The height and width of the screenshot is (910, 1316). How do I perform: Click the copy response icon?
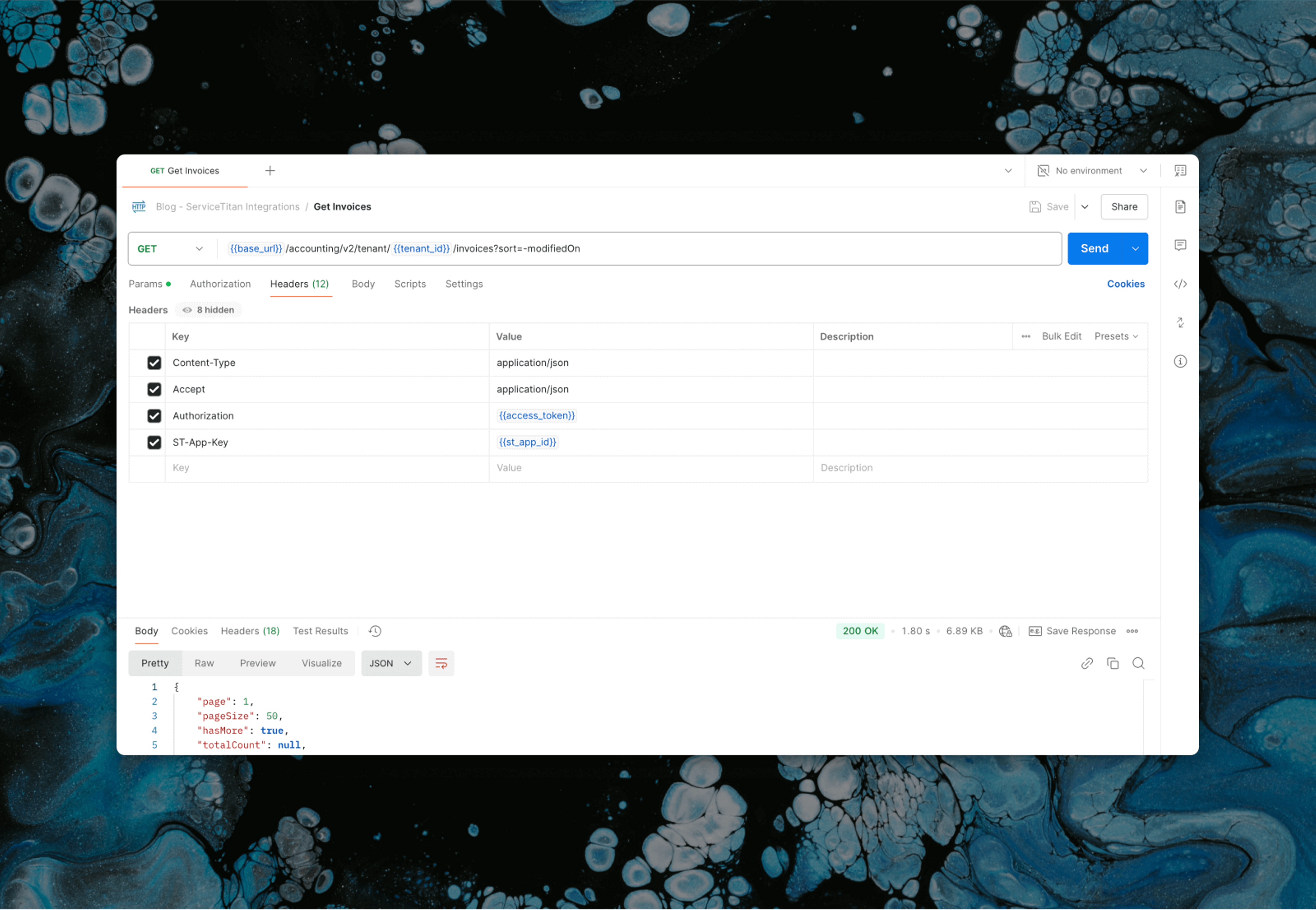pyautogui.click(x=1112, y=663)
